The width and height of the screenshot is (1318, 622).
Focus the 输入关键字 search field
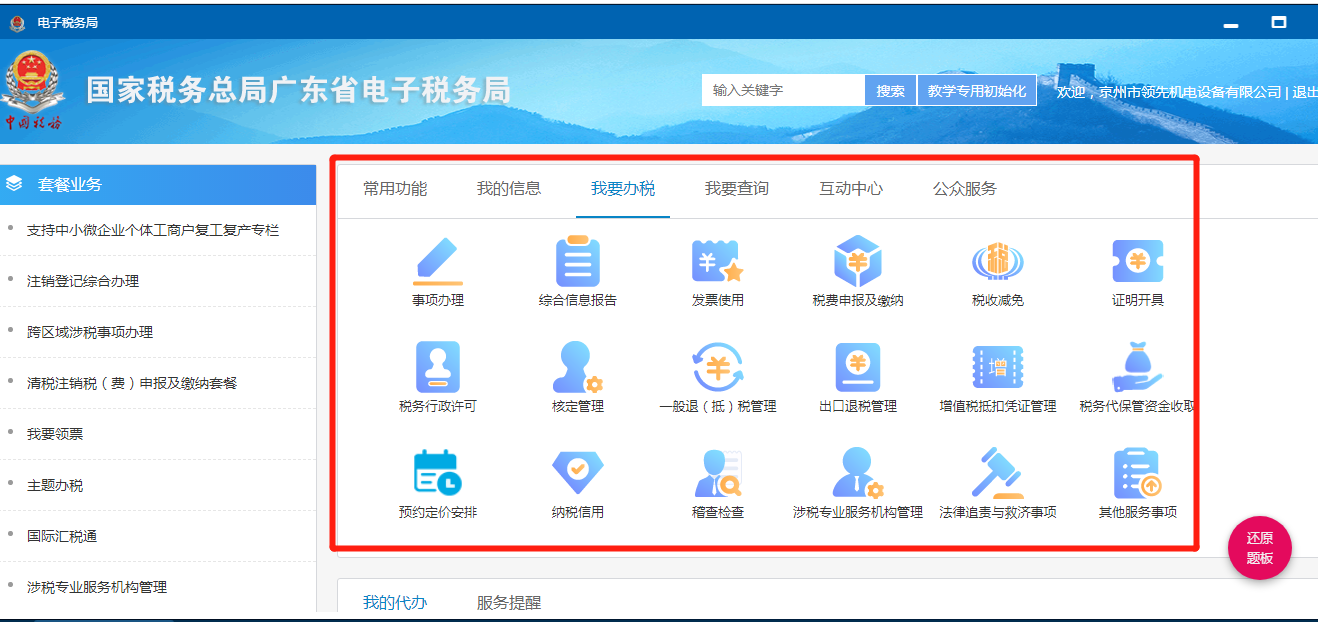point(783,90)
